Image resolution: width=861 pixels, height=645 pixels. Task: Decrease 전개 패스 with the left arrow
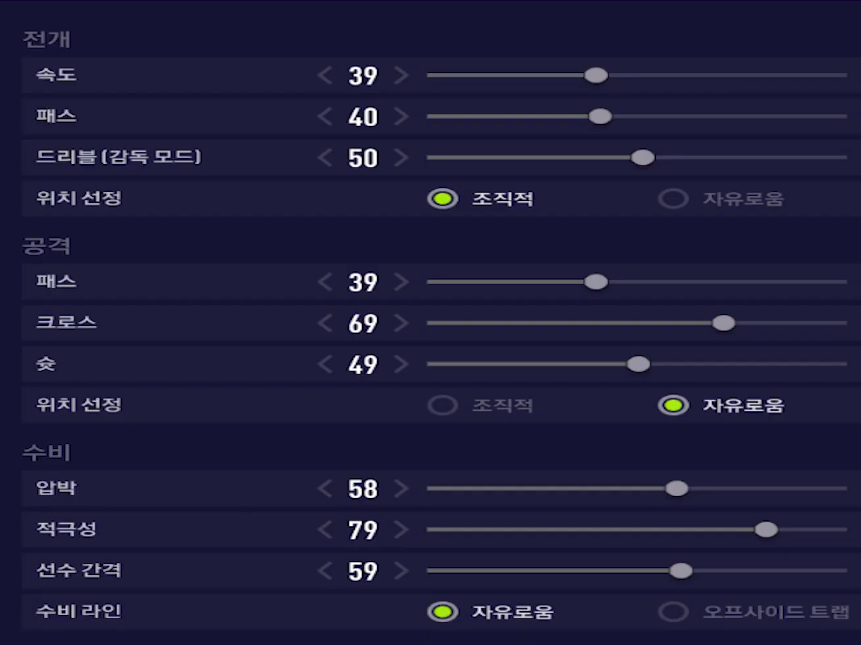point(325,117)
